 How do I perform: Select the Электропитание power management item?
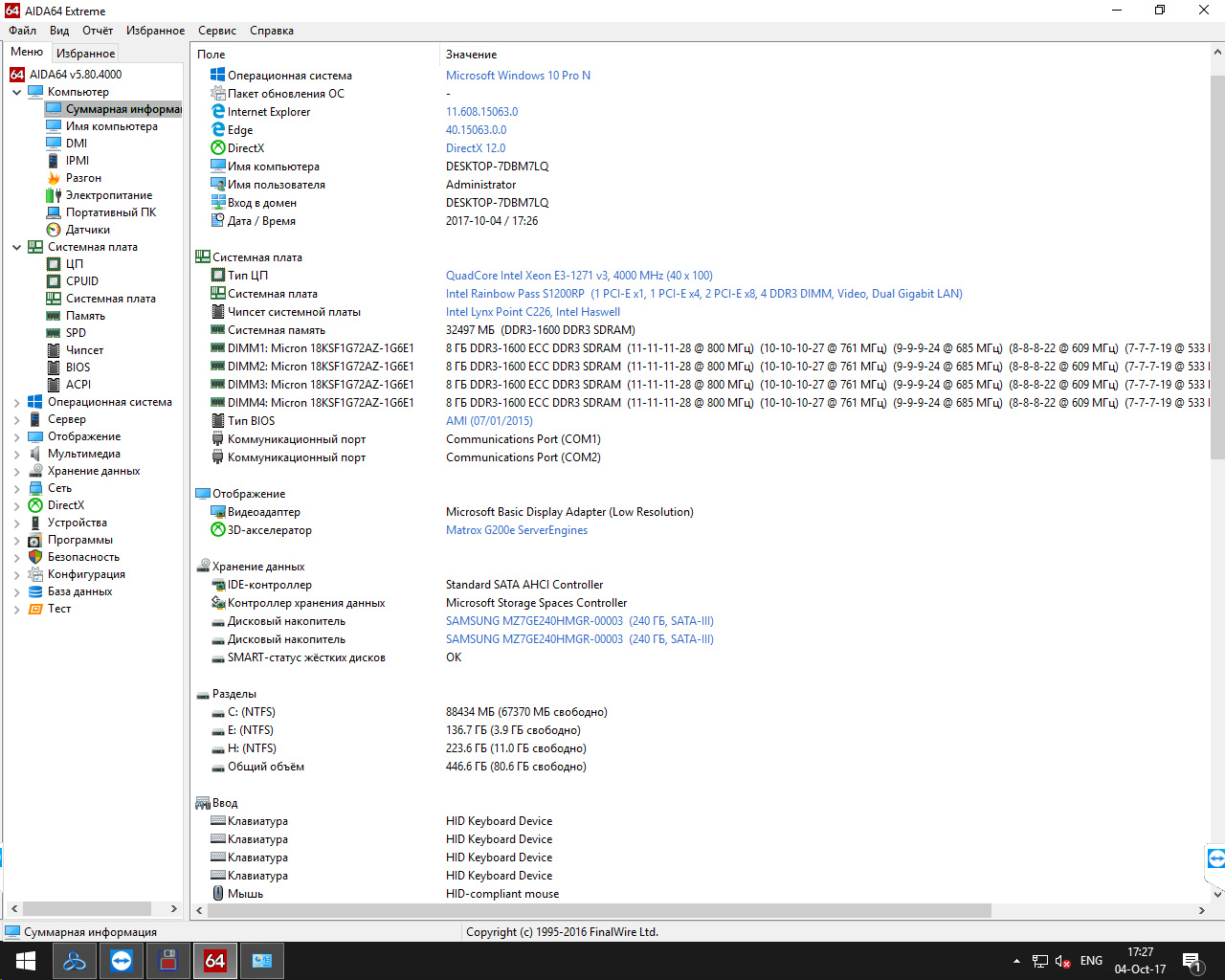pos(109,195)
